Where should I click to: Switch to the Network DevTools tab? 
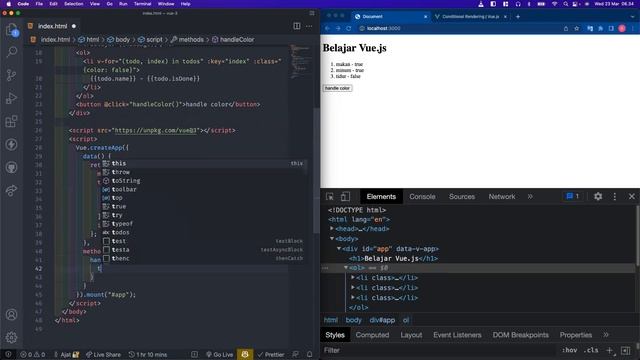tap(502, 197)
